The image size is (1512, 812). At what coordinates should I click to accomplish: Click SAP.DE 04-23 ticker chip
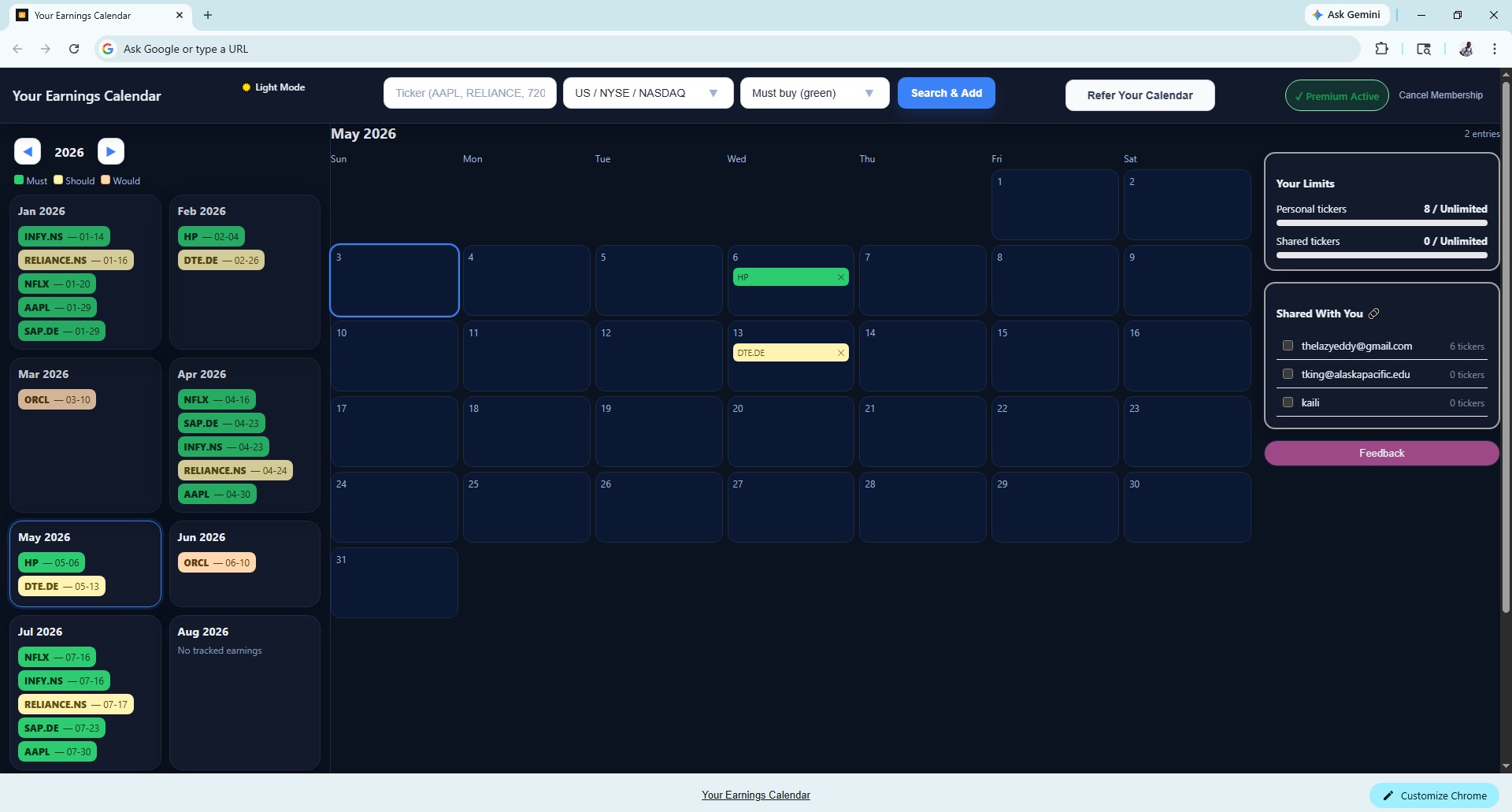[x=221, y=423]
